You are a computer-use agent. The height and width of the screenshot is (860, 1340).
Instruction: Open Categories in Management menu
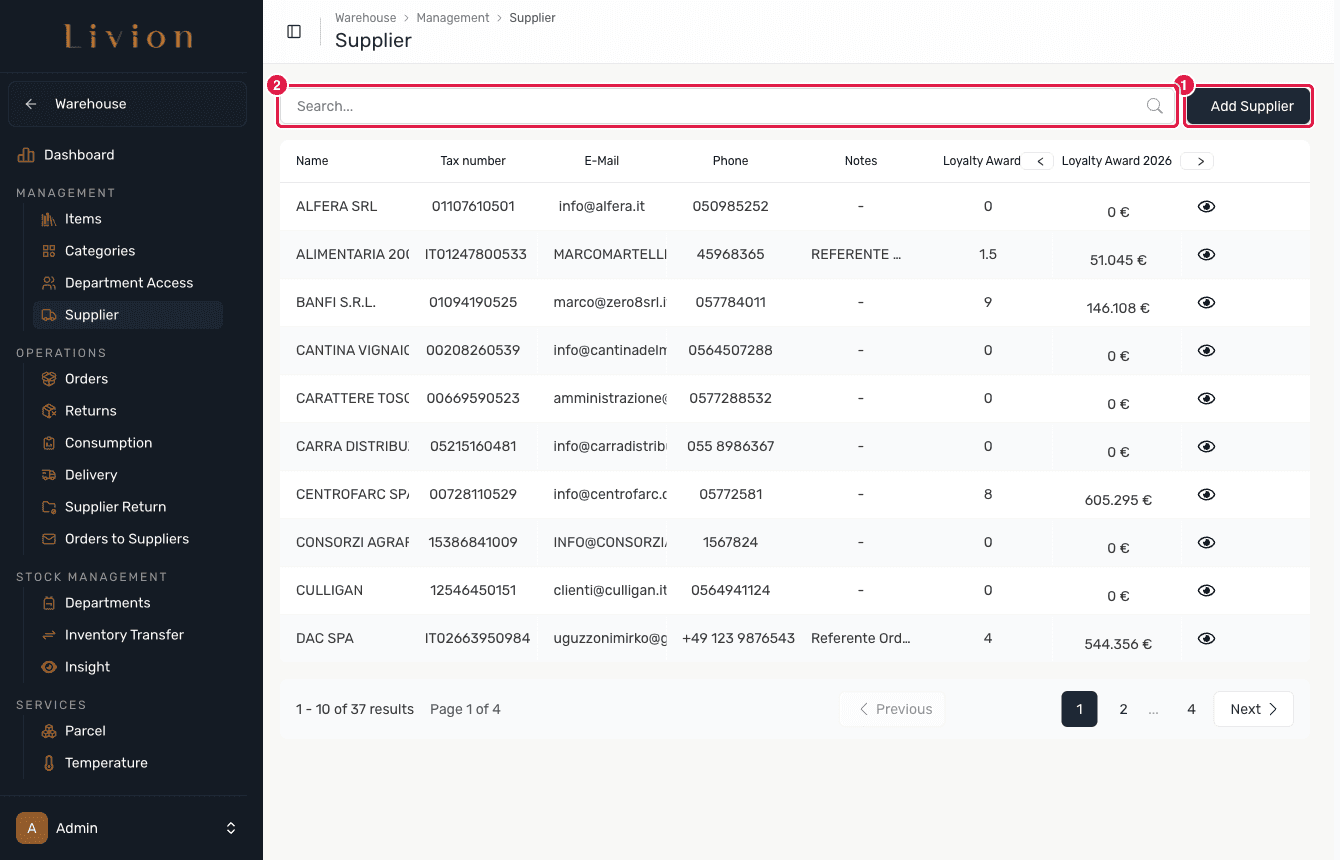(x=100, y=251)
